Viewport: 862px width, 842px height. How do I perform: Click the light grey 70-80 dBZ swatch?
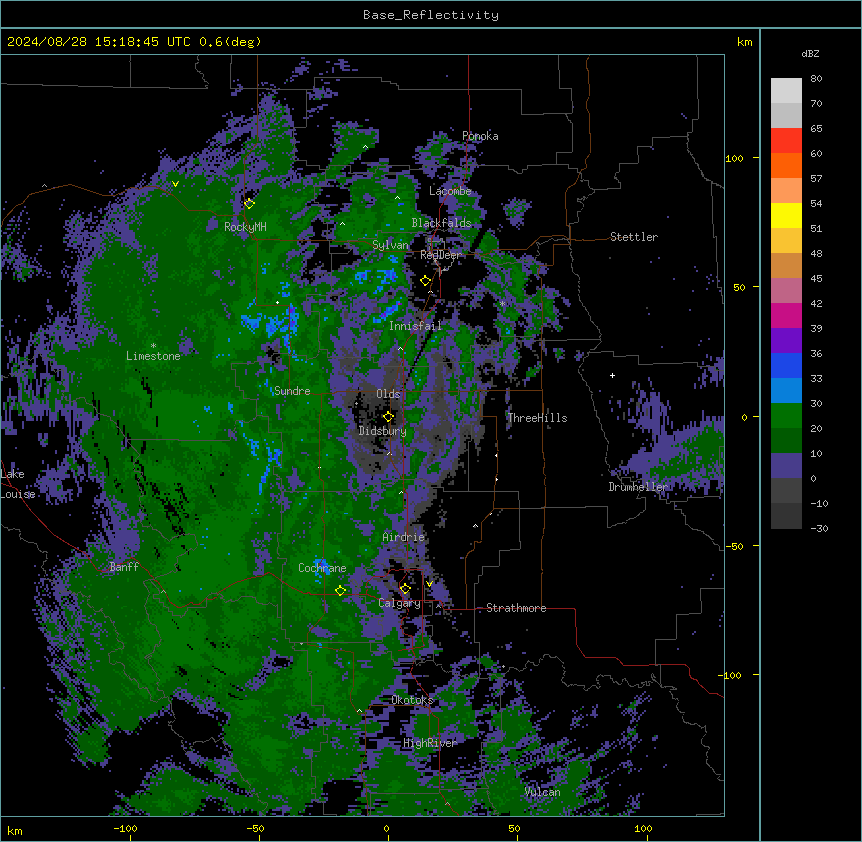786,91
